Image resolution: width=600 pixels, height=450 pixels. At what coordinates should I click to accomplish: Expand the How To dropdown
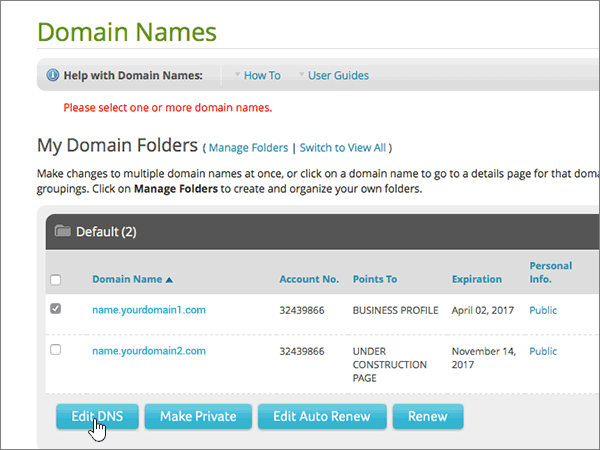pos(258,75)
